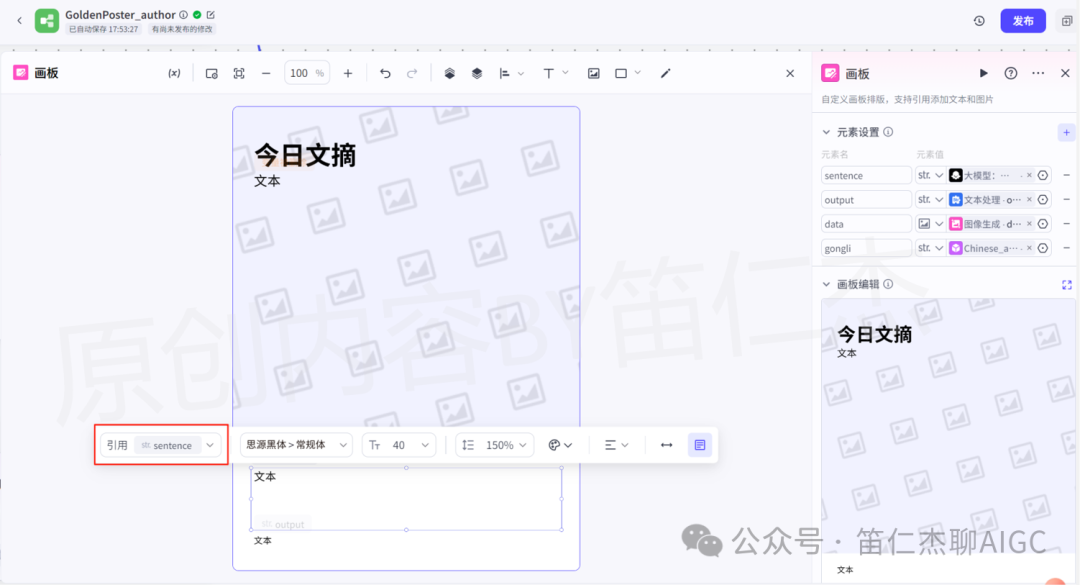The height and width of the screenshot is (585, 1080).
Task: Zoom in with the plus button
Action: [x=348, y=73]
